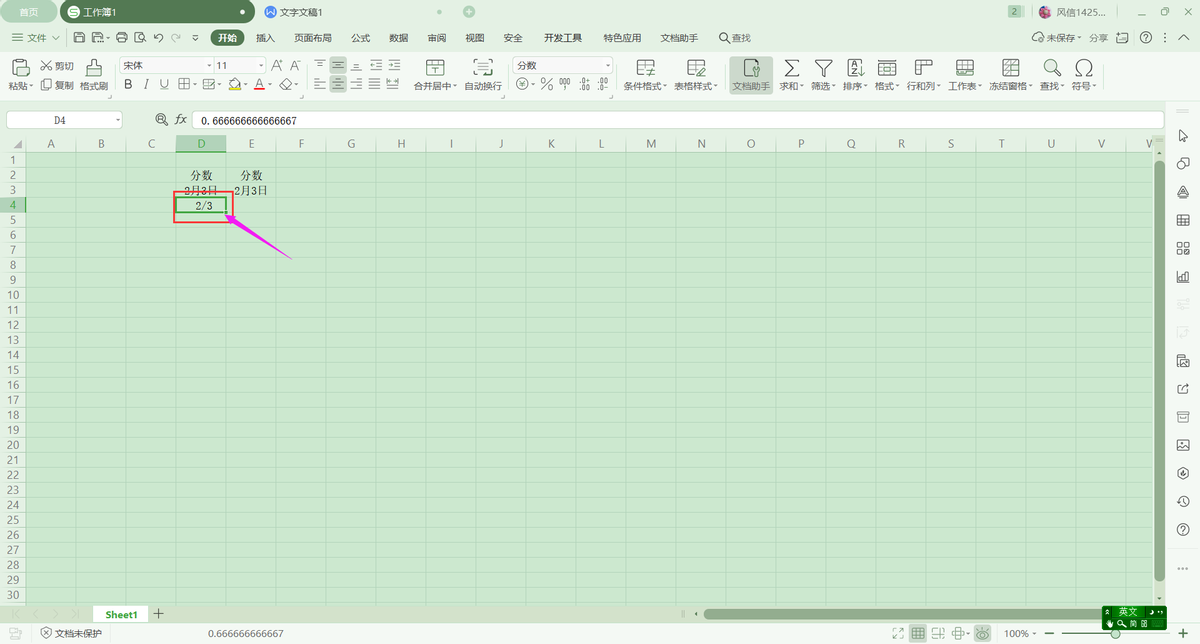Click the Conditional Formatting (条件格式) icon
Screen dimensions: 1200x644
646,68
